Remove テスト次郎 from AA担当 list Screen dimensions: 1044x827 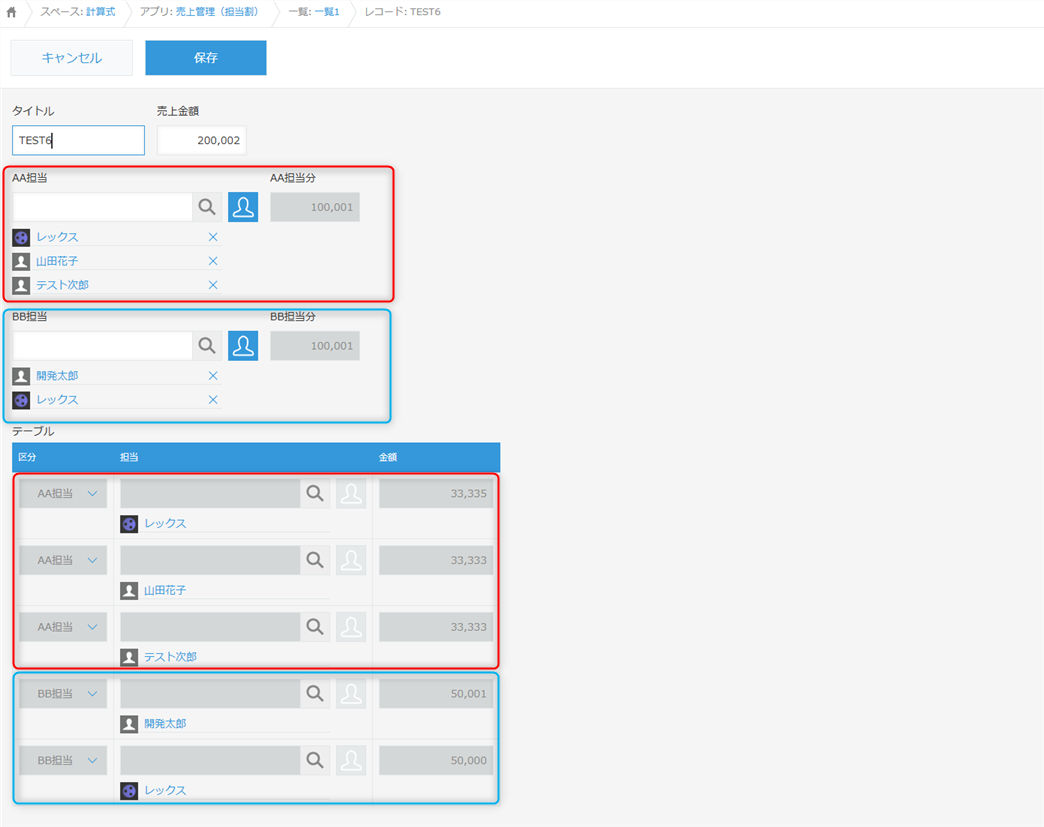point(213,285)
